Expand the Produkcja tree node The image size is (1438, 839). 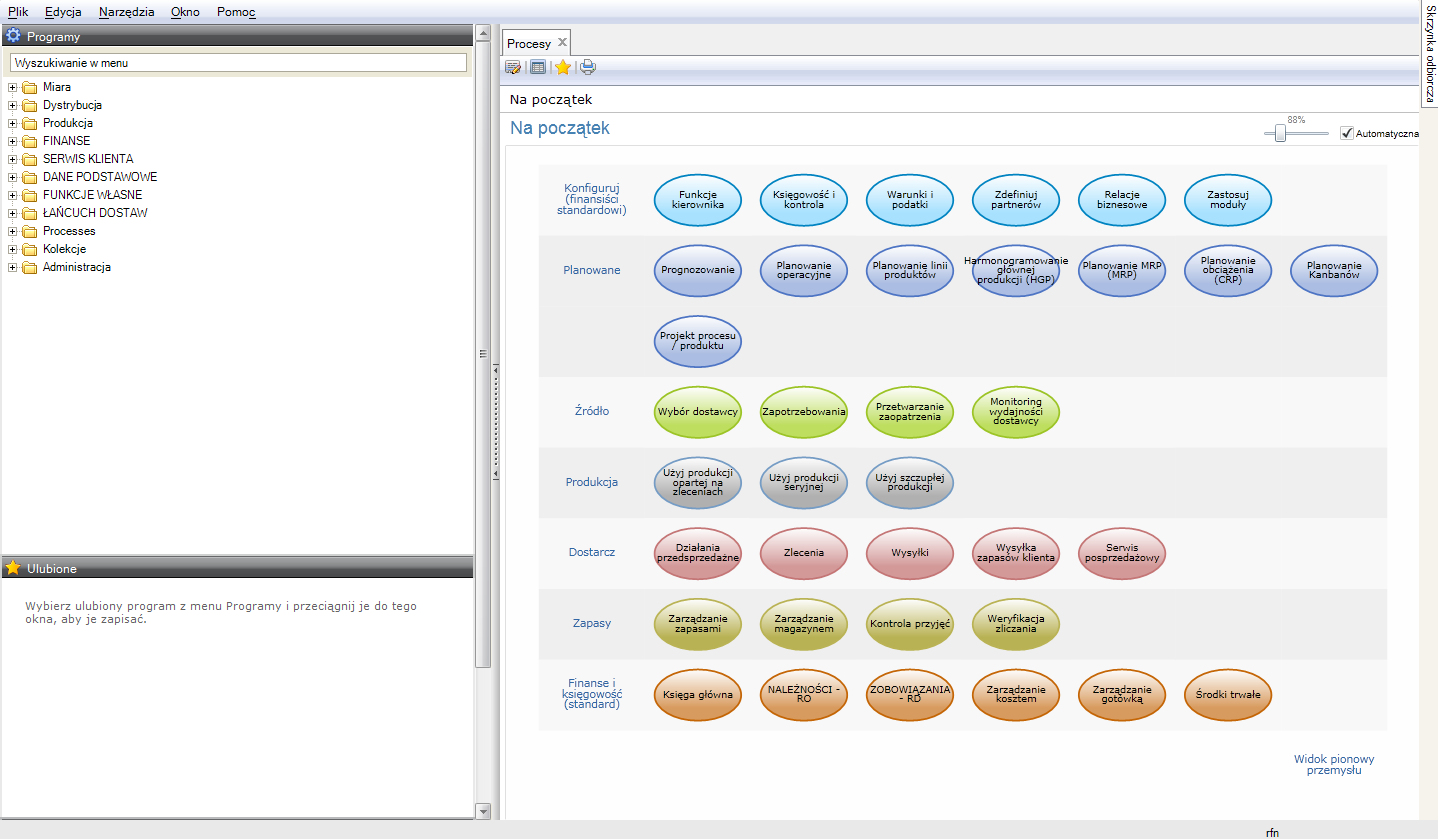tap(13, 123)
